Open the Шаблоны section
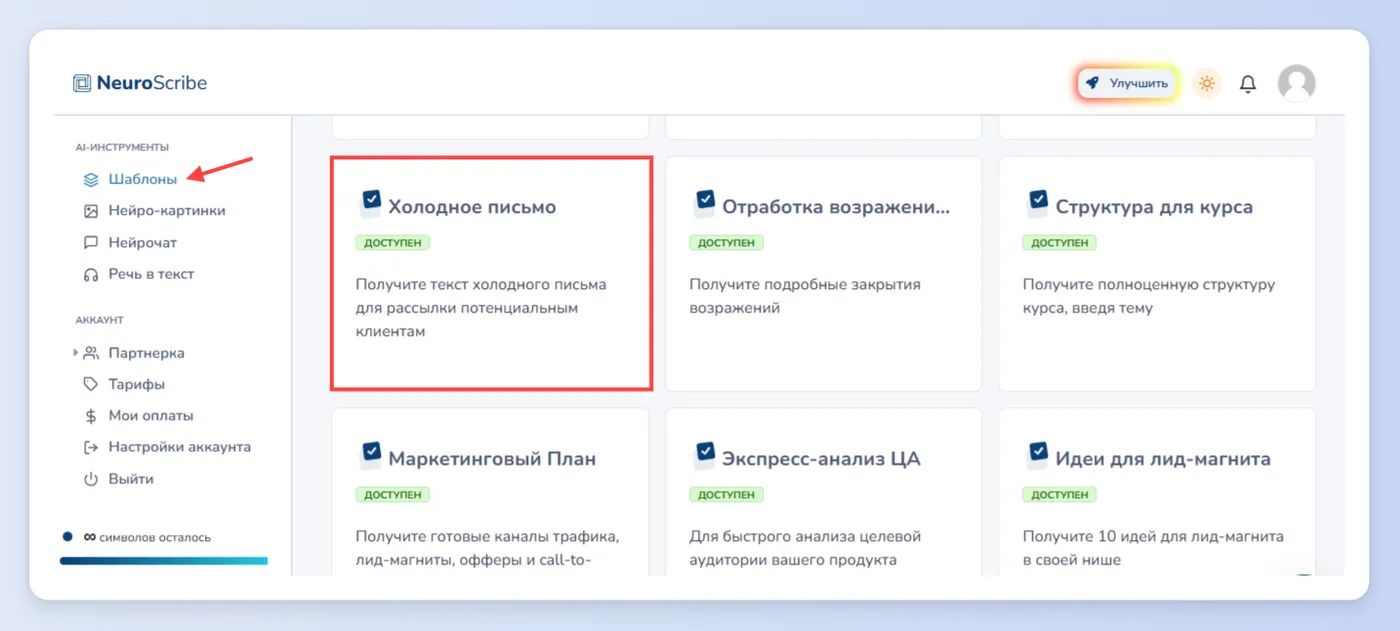The image size is (1400, 631). point(143,180)
